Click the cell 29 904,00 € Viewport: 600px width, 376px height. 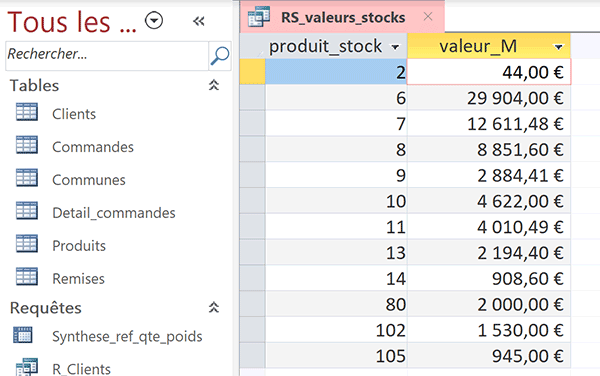point(489,98)
